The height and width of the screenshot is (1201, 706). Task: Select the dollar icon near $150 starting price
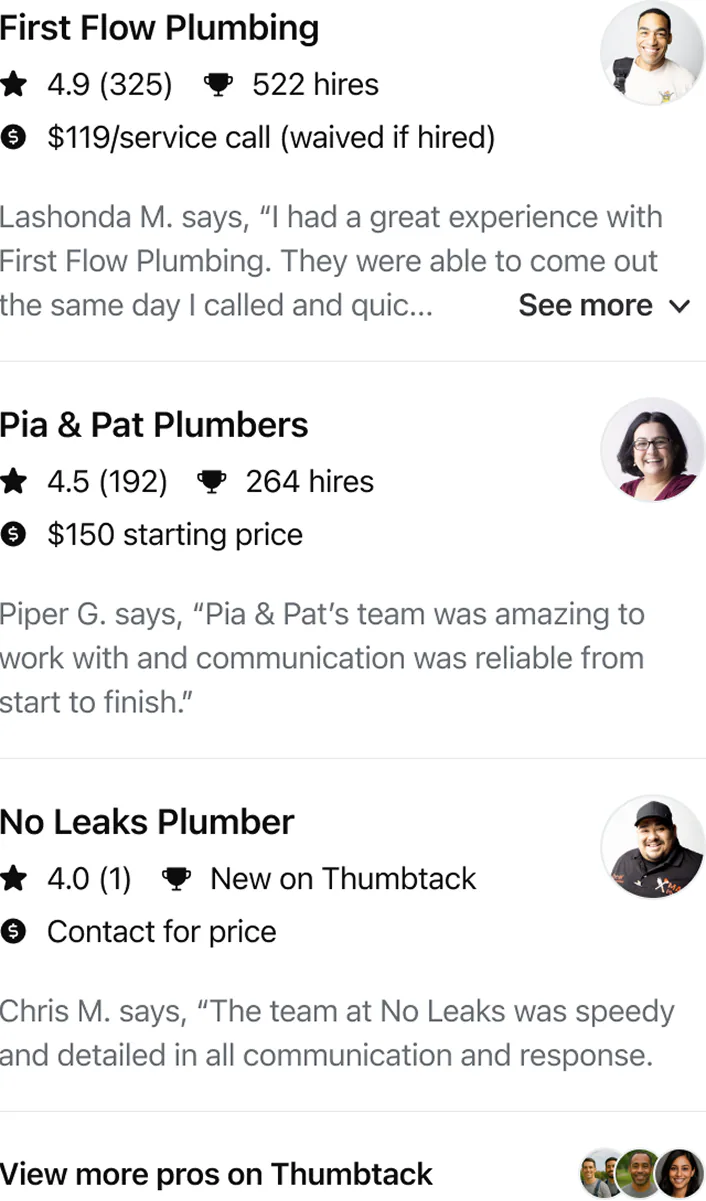point(14,535)
